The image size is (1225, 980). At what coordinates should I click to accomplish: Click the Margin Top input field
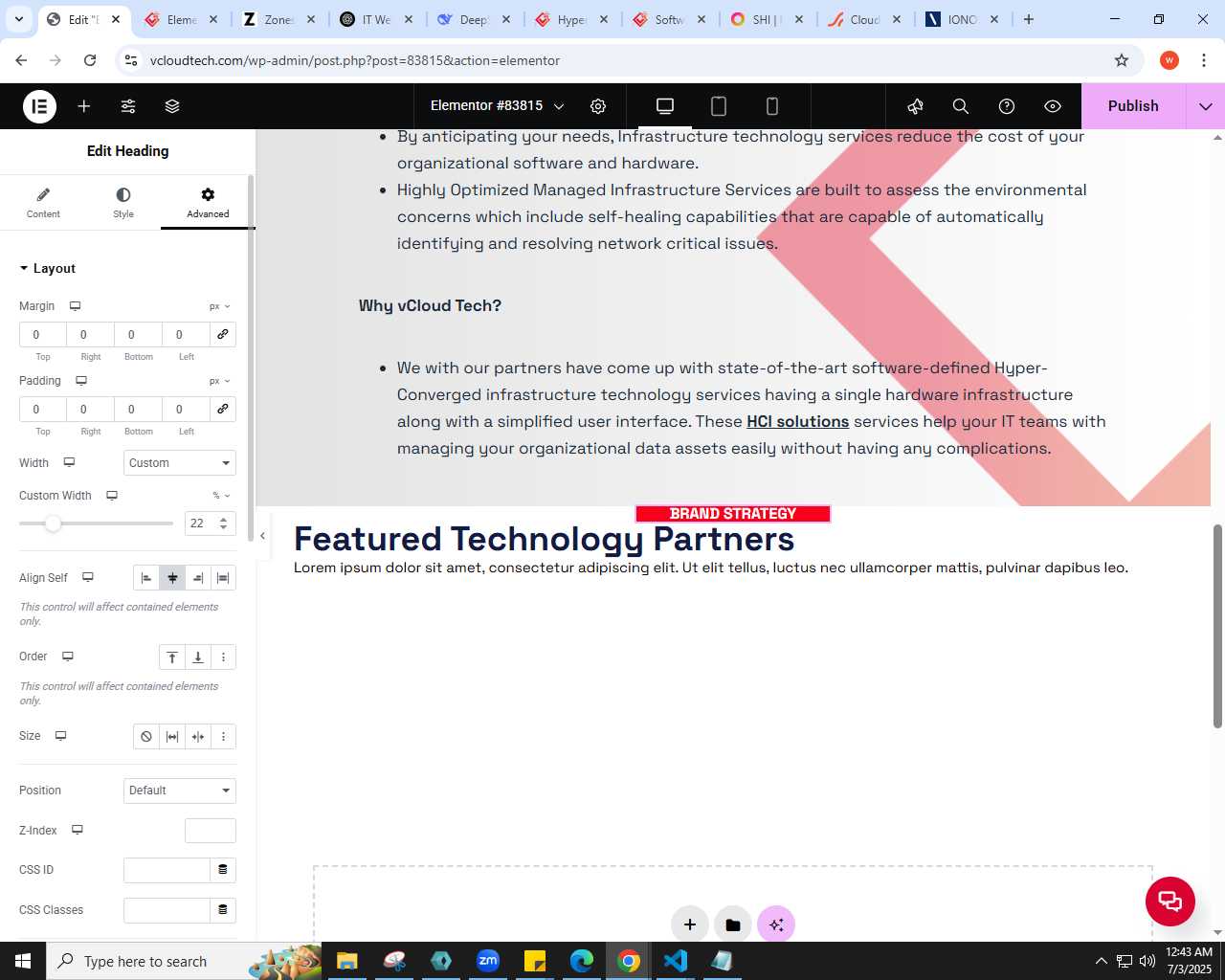tap(43, 334)
